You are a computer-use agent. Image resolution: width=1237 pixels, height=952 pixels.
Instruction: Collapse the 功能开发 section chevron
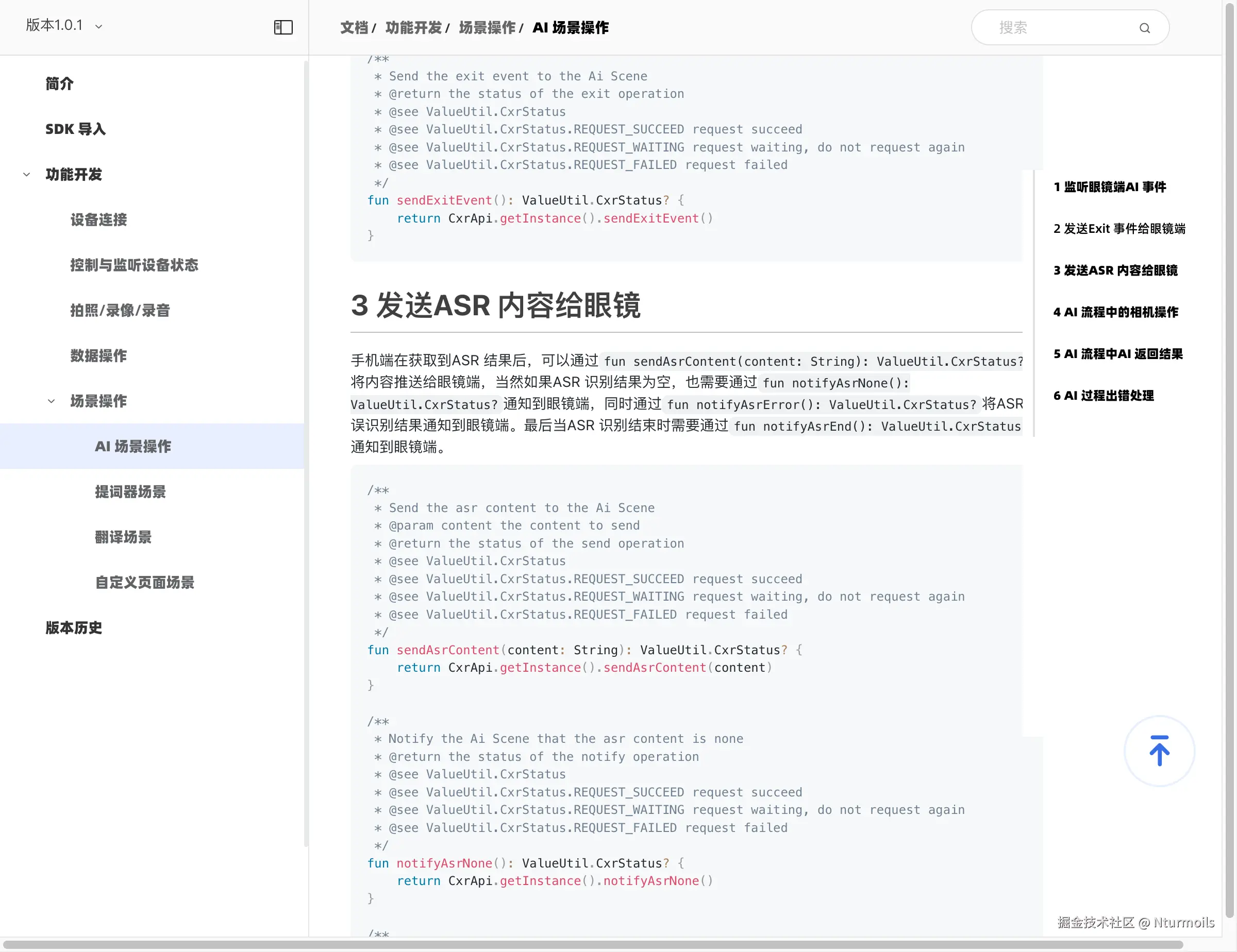(27, 174)
